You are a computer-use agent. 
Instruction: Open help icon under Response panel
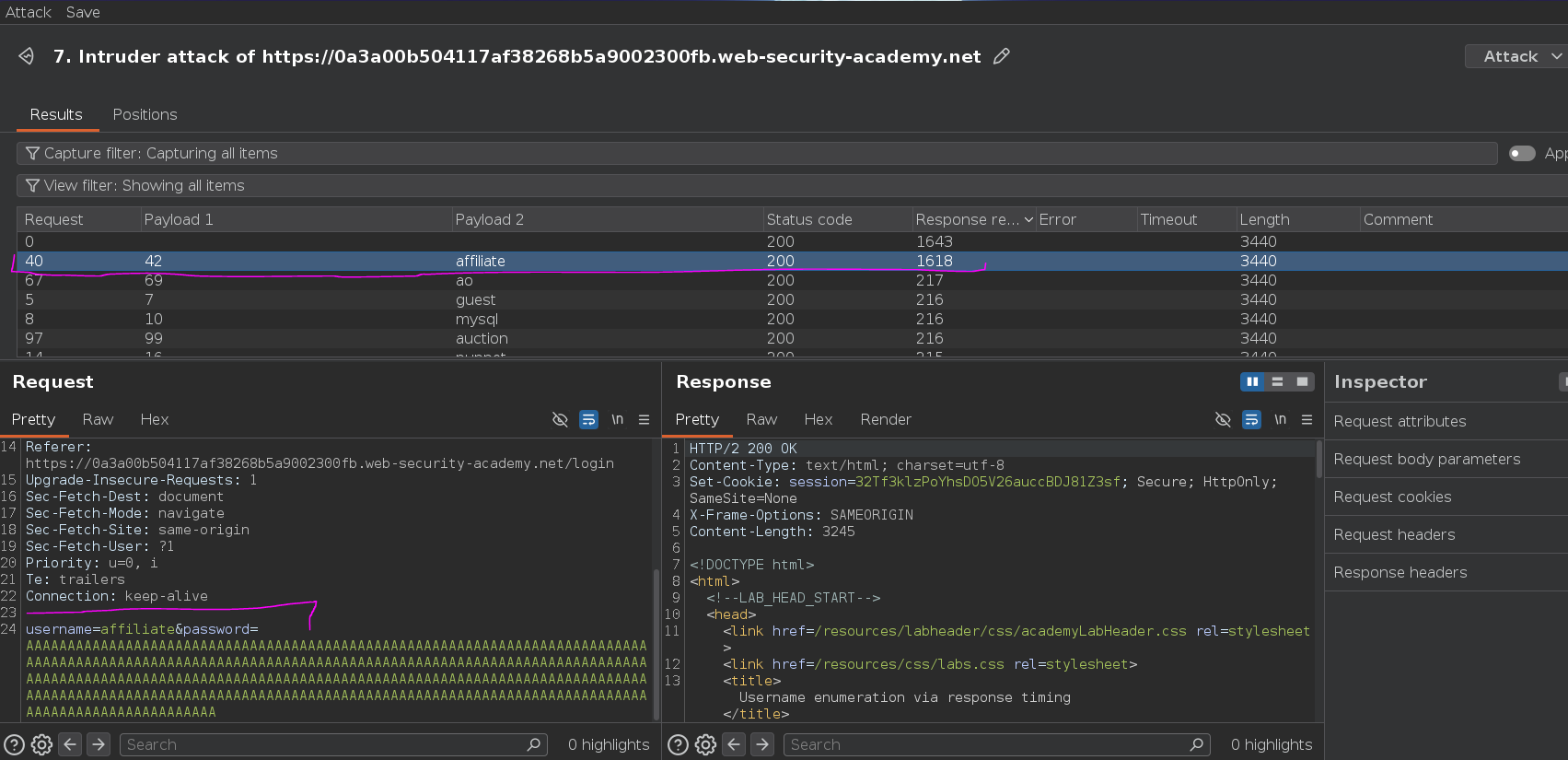click(678, 744)
